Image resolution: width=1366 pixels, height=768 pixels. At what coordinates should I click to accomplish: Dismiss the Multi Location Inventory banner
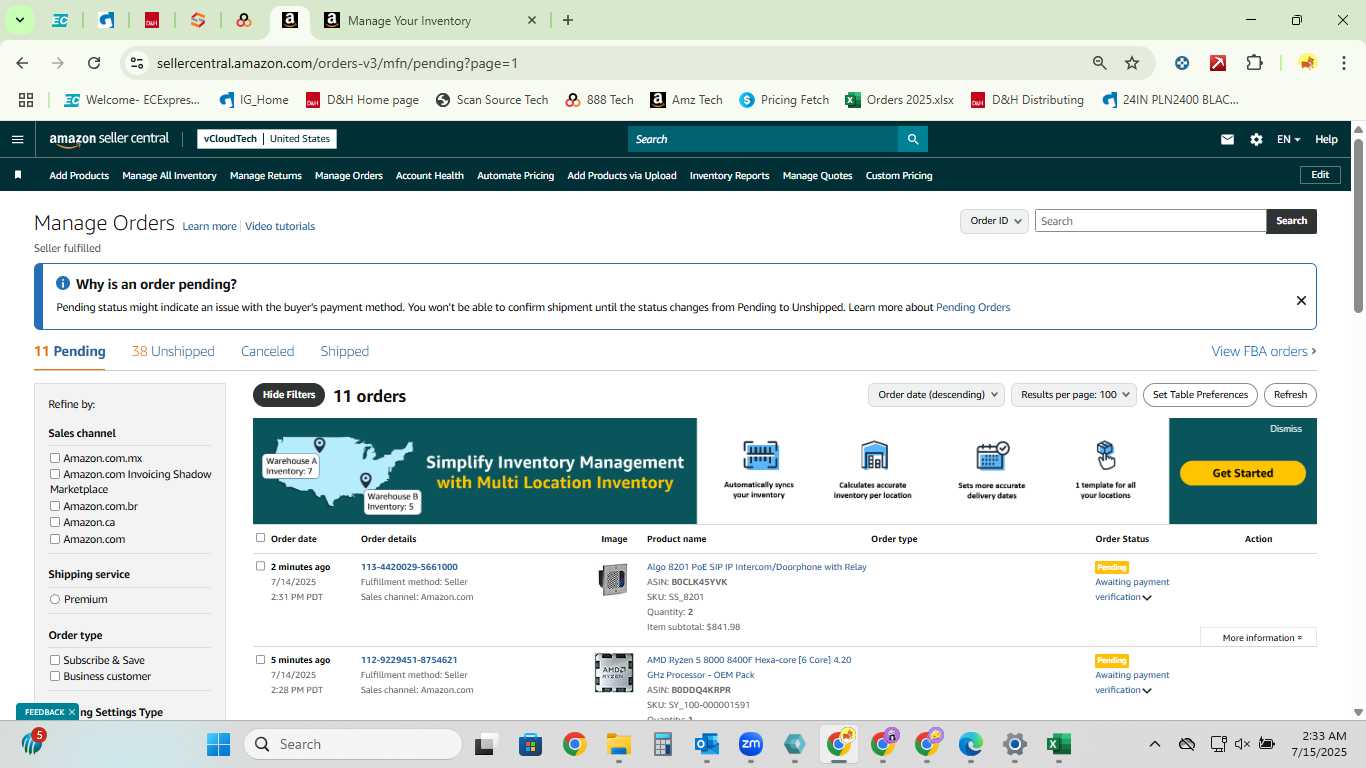[x=1286, y=429]
